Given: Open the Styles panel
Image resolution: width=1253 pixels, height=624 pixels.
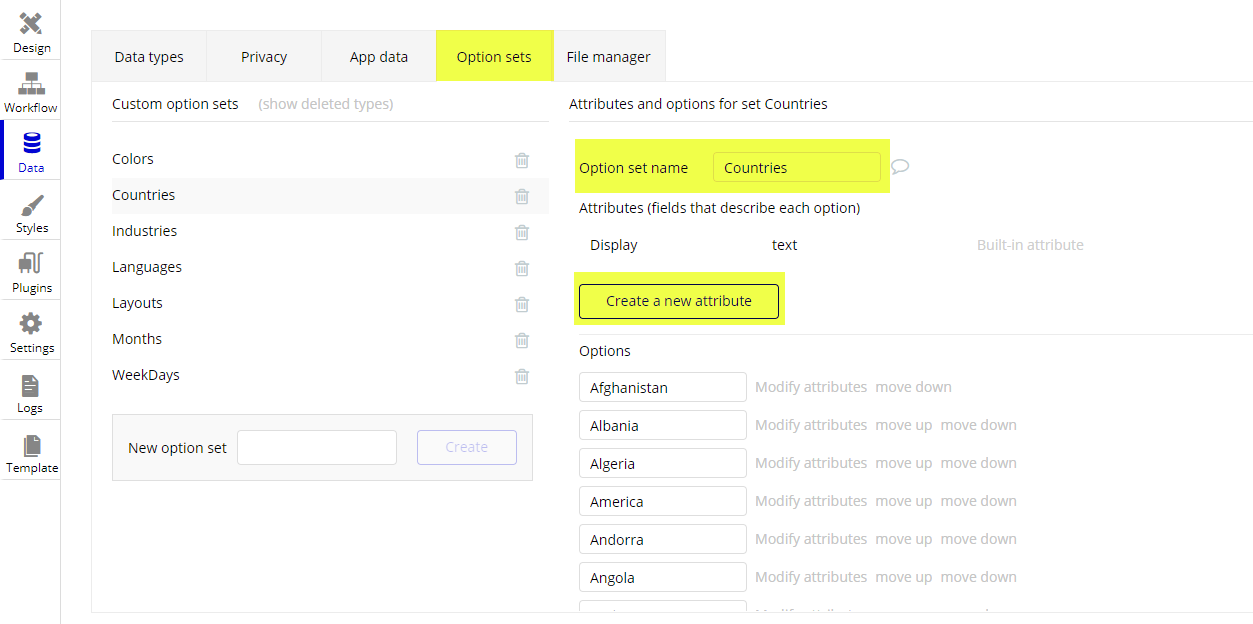Looking at the screenshot, I should click(x=31, y=211).
